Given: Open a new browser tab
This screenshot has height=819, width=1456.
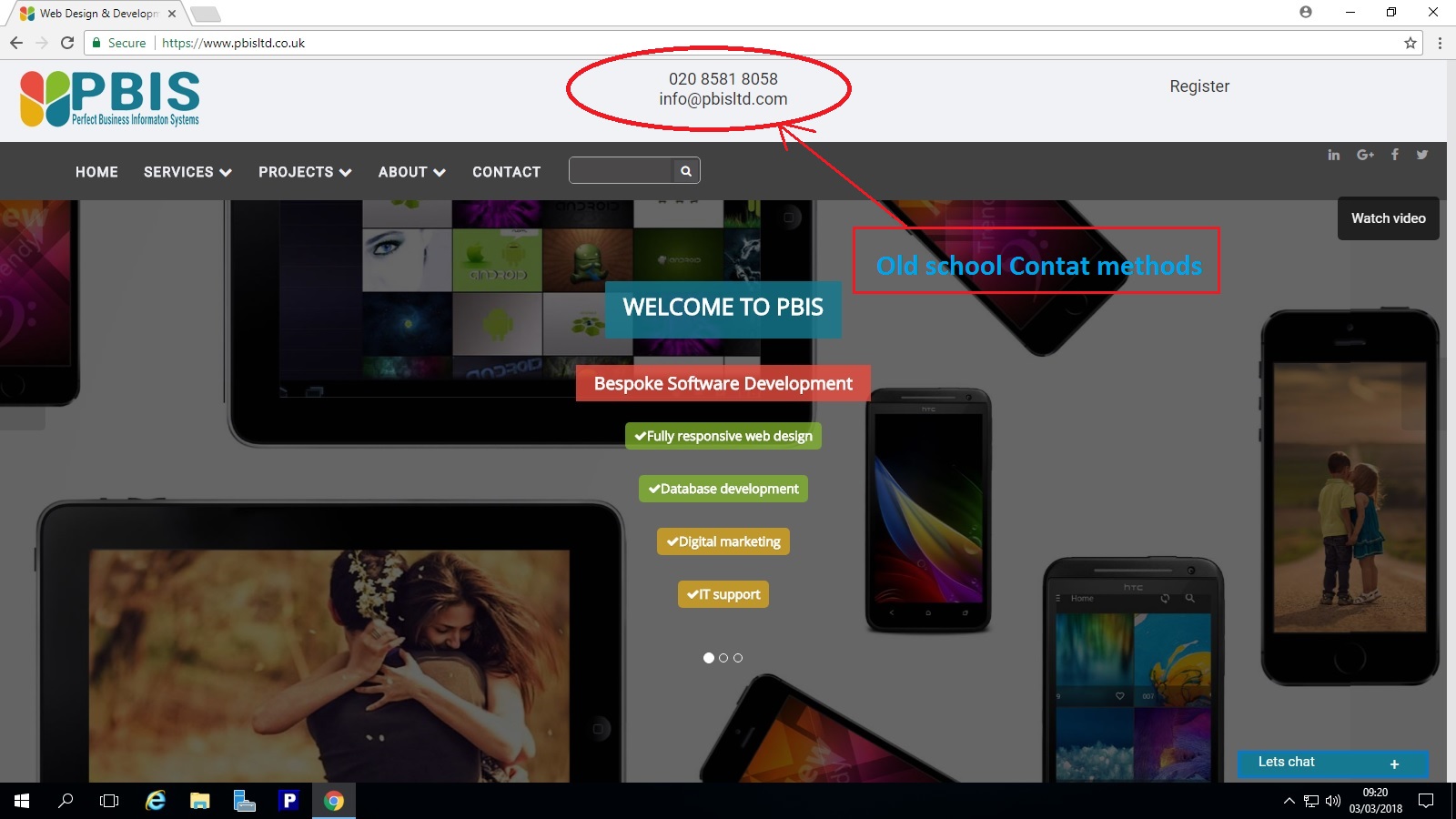Looking at the screenshot, I should [x=205, y=14].
